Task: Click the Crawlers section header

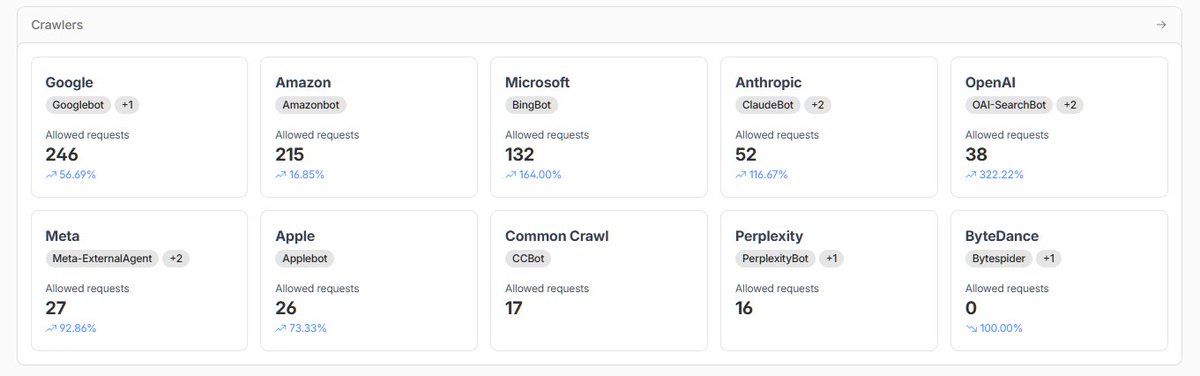Action: 57,25
